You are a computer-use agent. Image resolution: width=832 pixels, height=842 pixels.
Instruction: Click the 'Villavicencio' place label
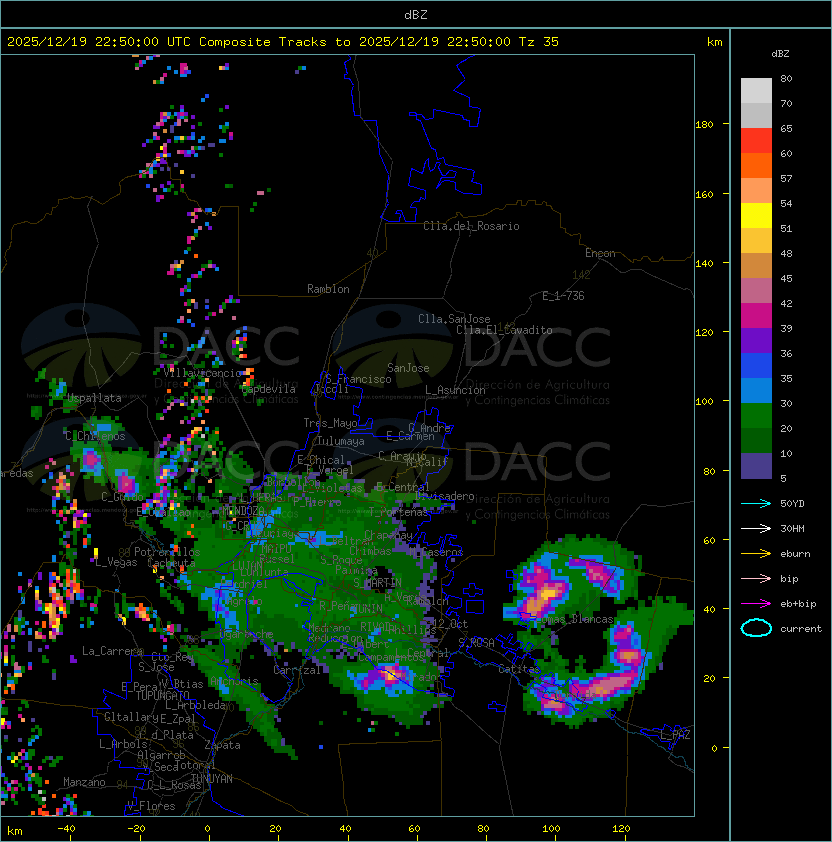[202, 373]
